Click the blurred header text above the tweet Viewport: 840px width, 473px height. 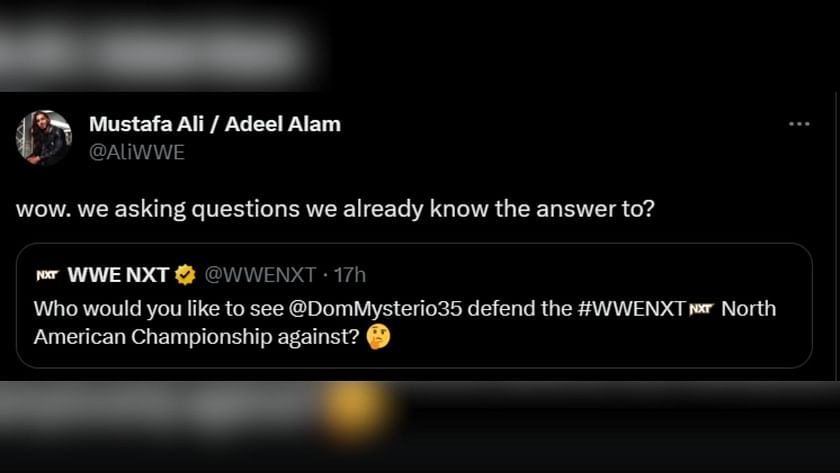tap(153, 51)
